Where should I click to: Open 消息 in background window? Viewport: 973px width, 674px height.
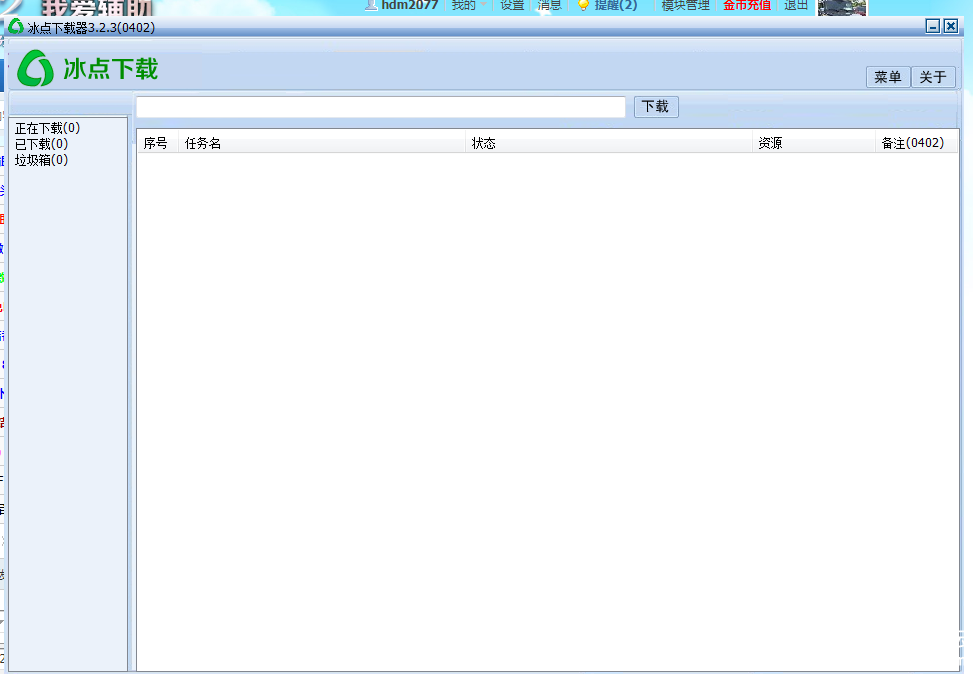pos(549,5)
